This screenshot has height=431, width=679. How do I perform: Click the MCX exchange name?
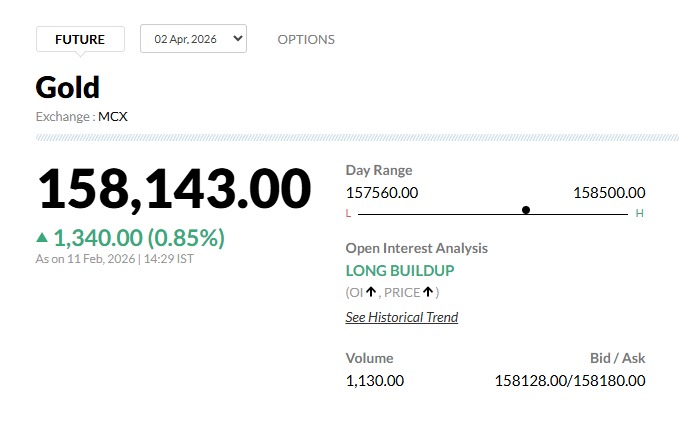(x=113, y=116)
